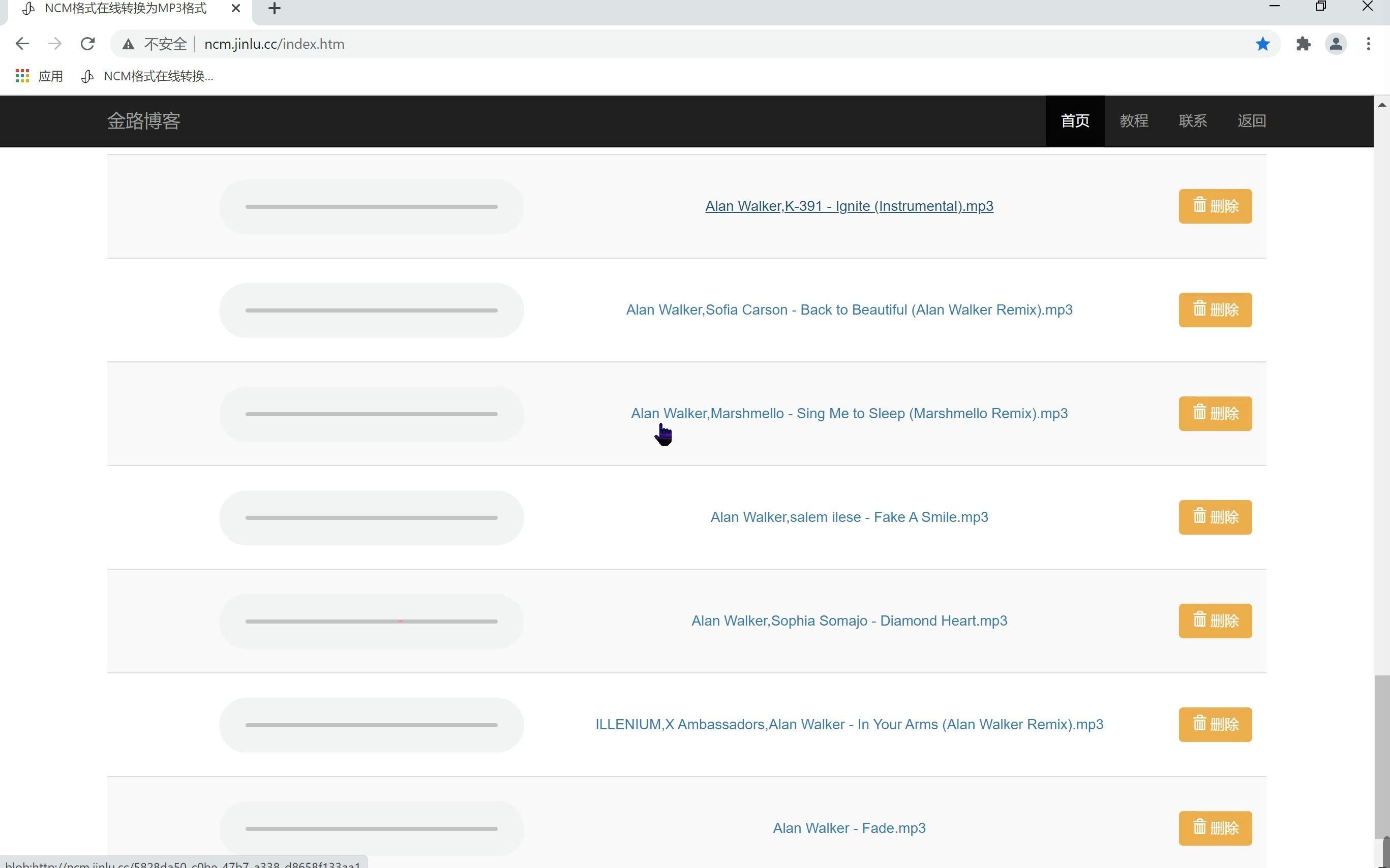This screenshot has height=868, width=1390.
Task: Download Alan Walker - Fade.mp3 link
Action: coord(849,828)
